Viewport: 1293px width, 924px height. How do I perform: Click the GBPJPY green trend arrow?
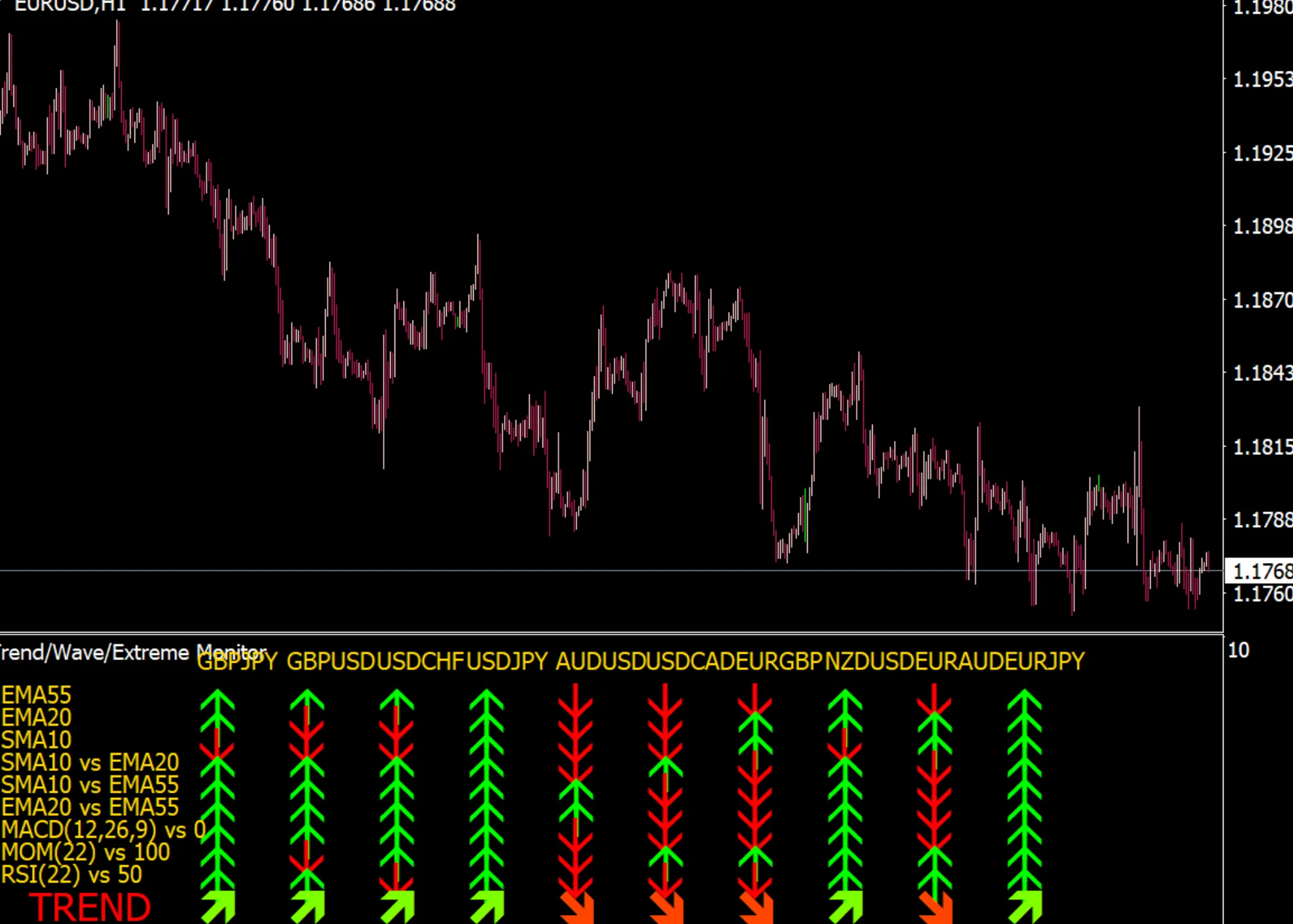(x=218, y=907)
